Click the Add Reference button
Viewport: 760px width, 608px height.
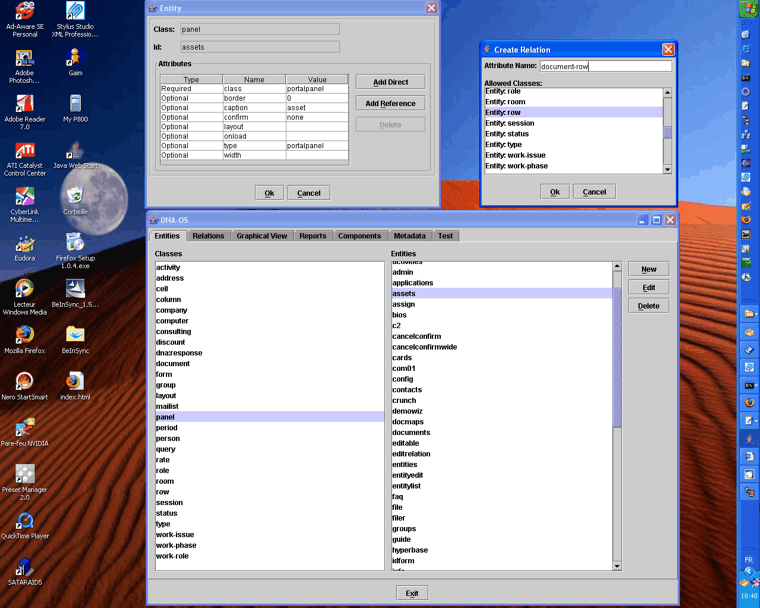coord(391,103)
